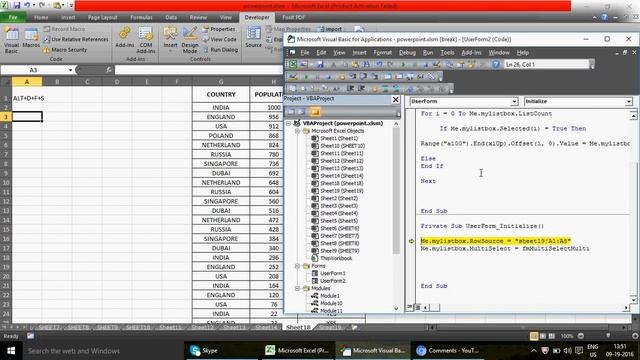The height and width of the screenshot is (360, 640).
Task: Run the macro with the Run Sub icon
Action: 403,64
